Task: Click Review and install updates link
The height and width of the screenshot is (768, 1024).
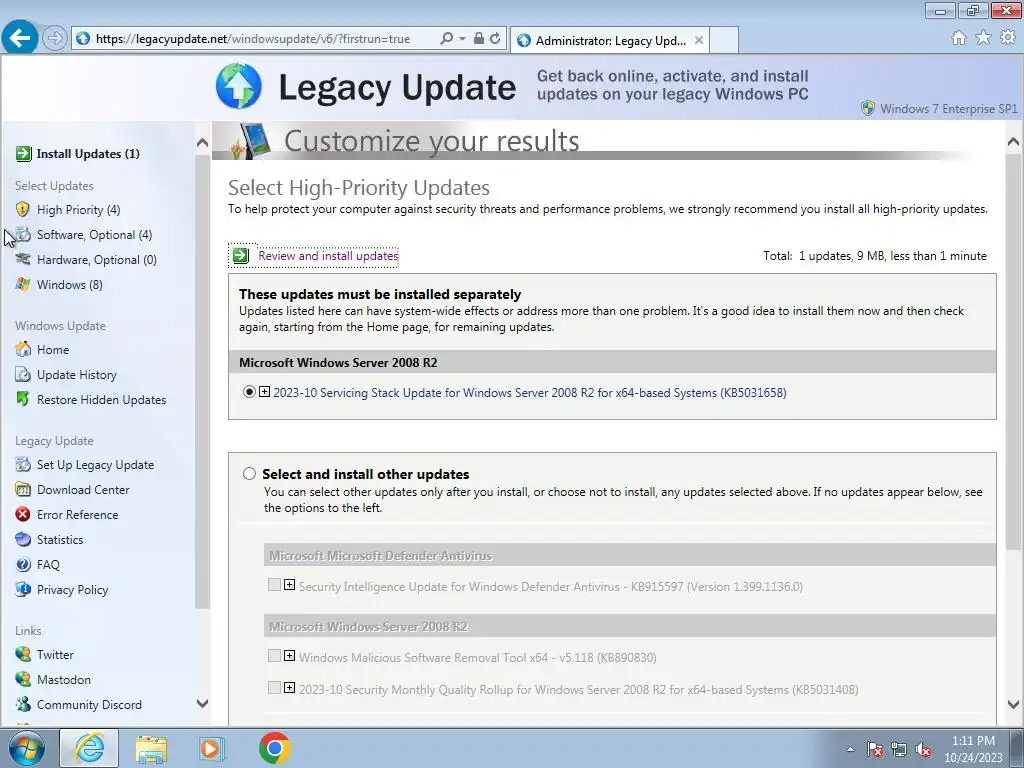Action: pyautogui.click(x=328, y=255)
